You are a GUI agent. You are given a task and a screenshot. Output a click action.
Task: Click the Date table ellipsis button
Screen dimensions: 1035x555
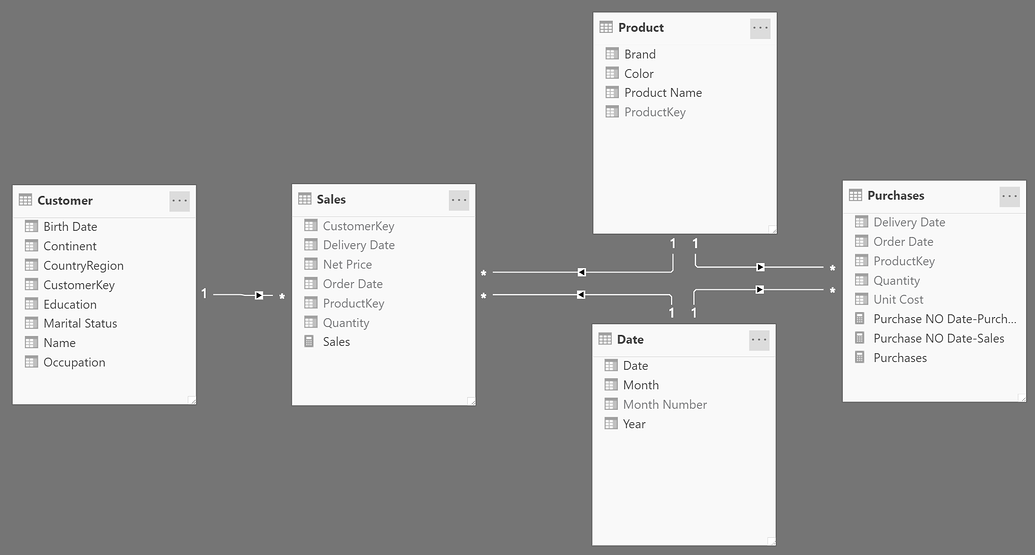tap(759, 340)
